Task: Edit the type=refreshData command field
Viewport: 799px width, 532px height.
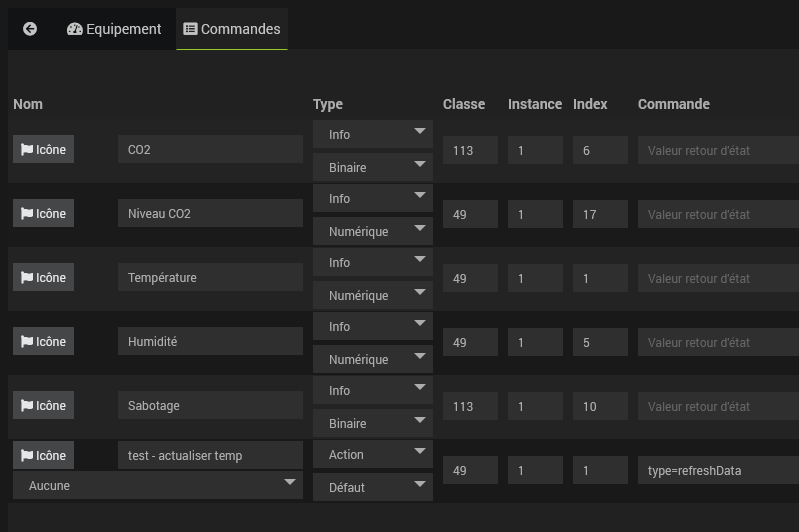Action: pos(716,470)
